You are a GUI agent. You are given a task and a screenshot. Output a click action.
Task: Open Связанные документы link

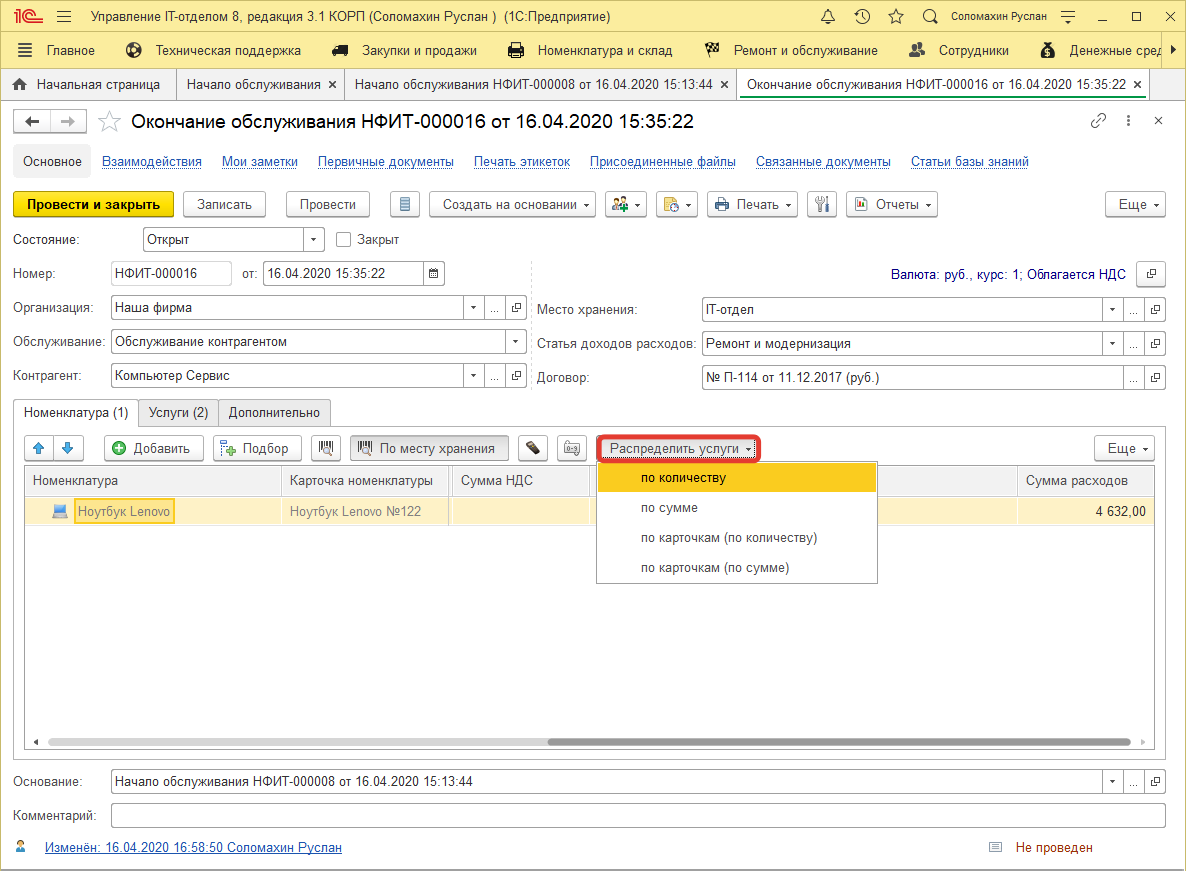823,161
